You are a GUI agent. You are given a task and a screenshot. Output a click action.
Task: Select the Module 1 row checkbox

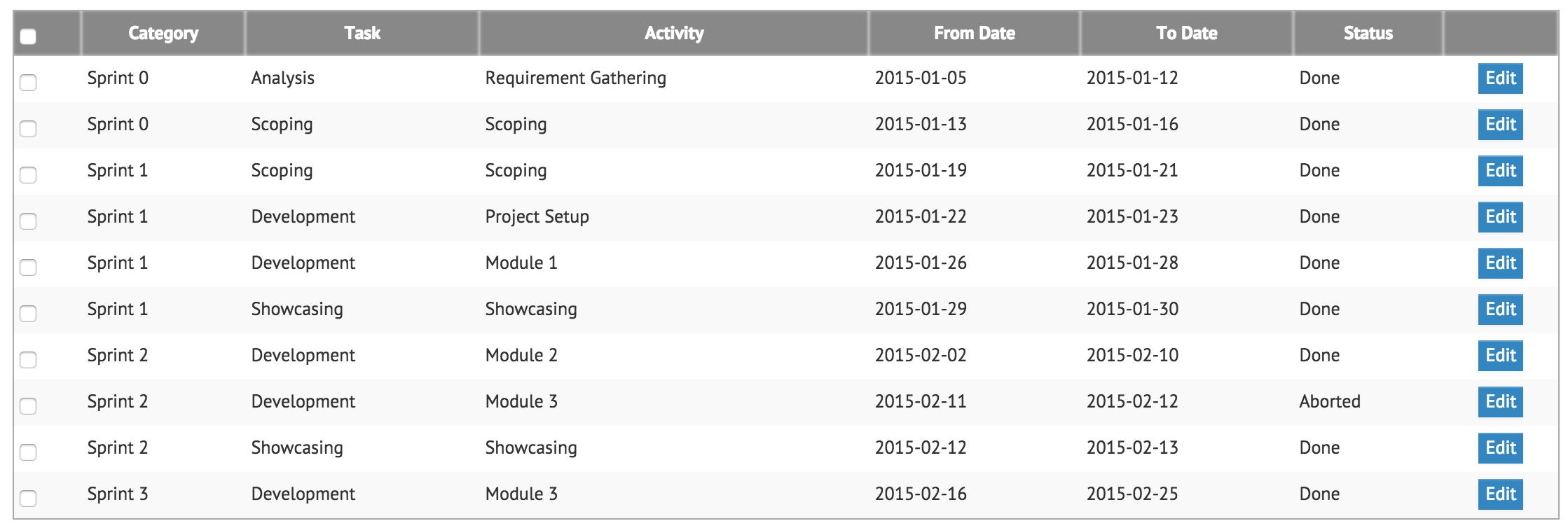pyautogui.click(x=28, y=268)
